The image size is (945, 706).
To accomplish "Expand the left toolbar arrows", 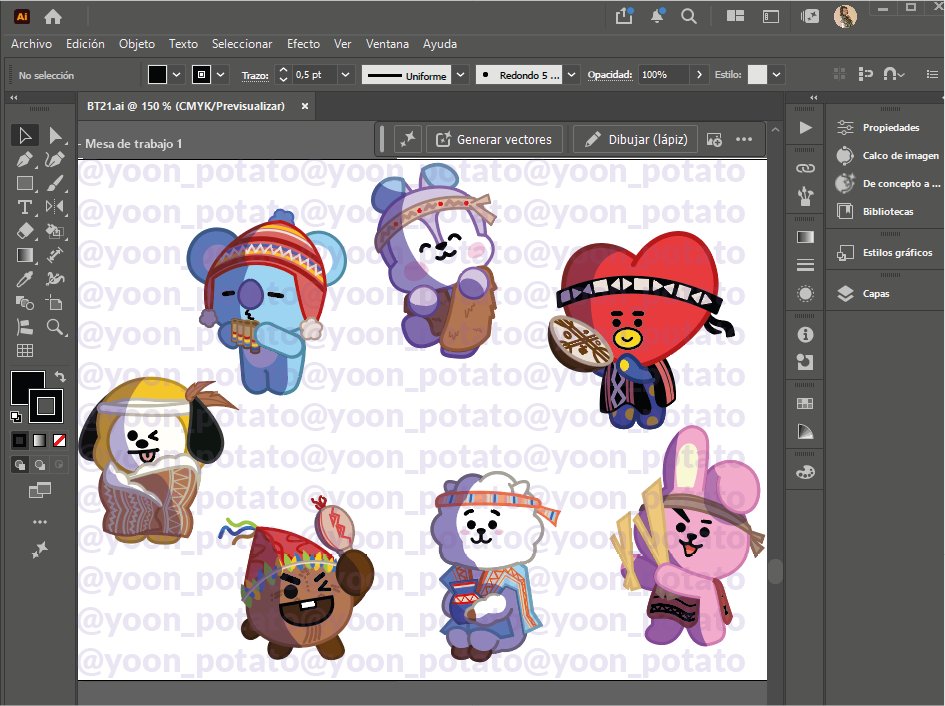I will click(14, 97).
